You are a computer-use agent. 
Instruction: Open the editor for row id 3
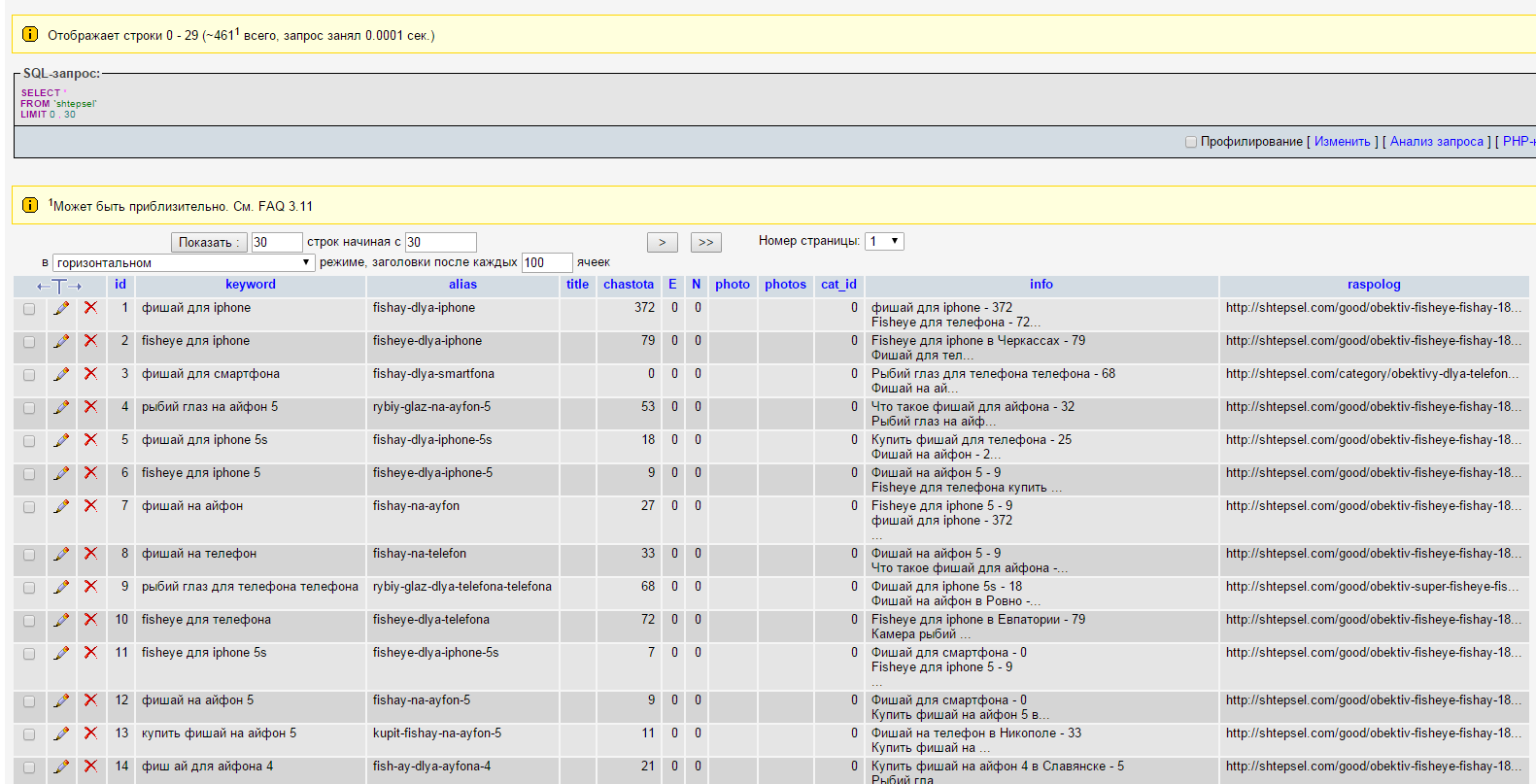[x=61, y=374]
